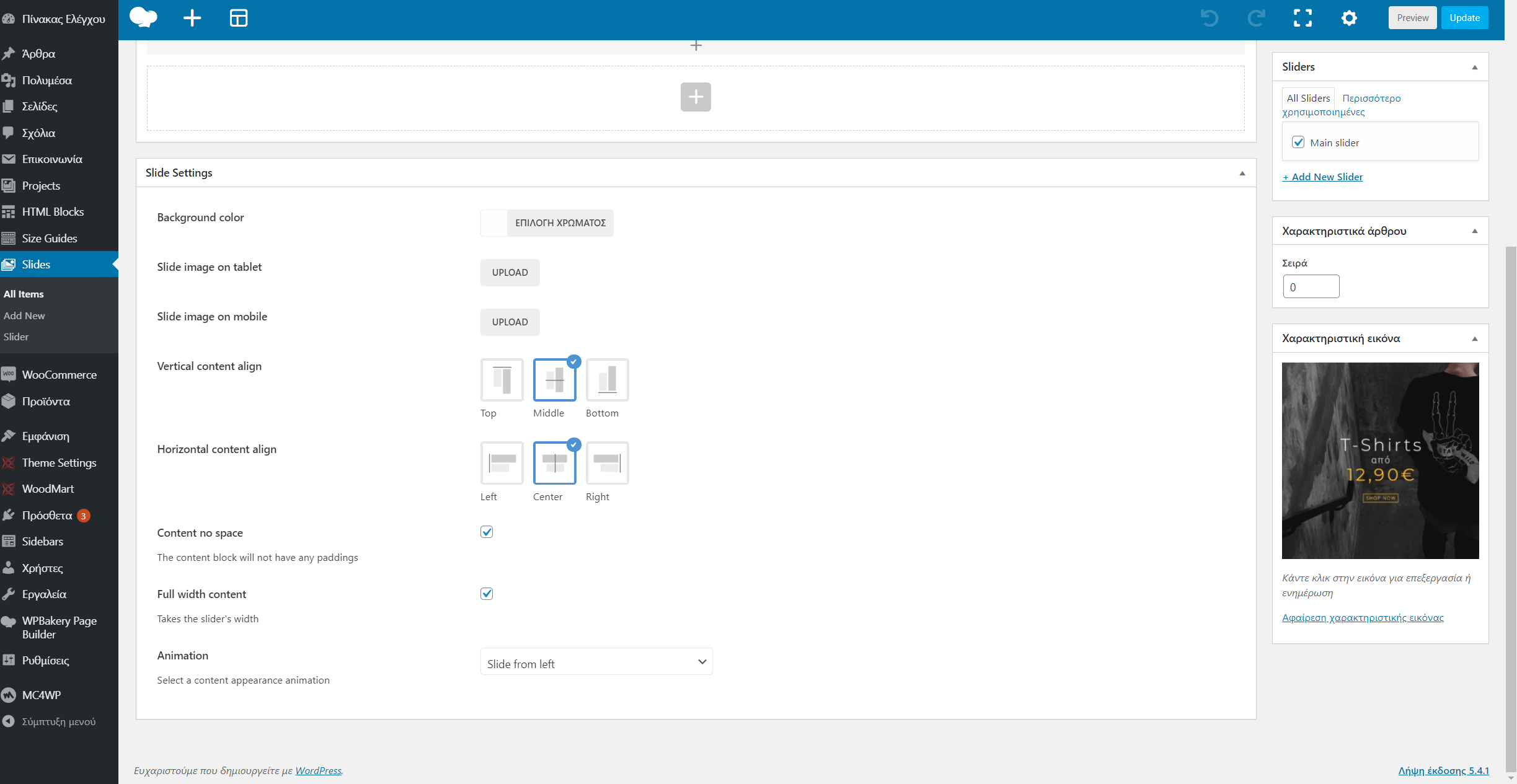
Task: Open WooCommerce in the sidebar menu
Action: (x=59, y=375)
